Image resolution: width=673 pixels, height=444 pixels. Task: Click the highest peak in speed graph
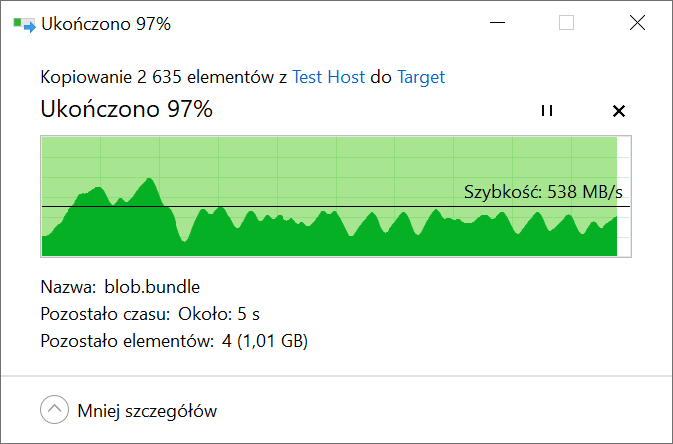coord(149,179)
